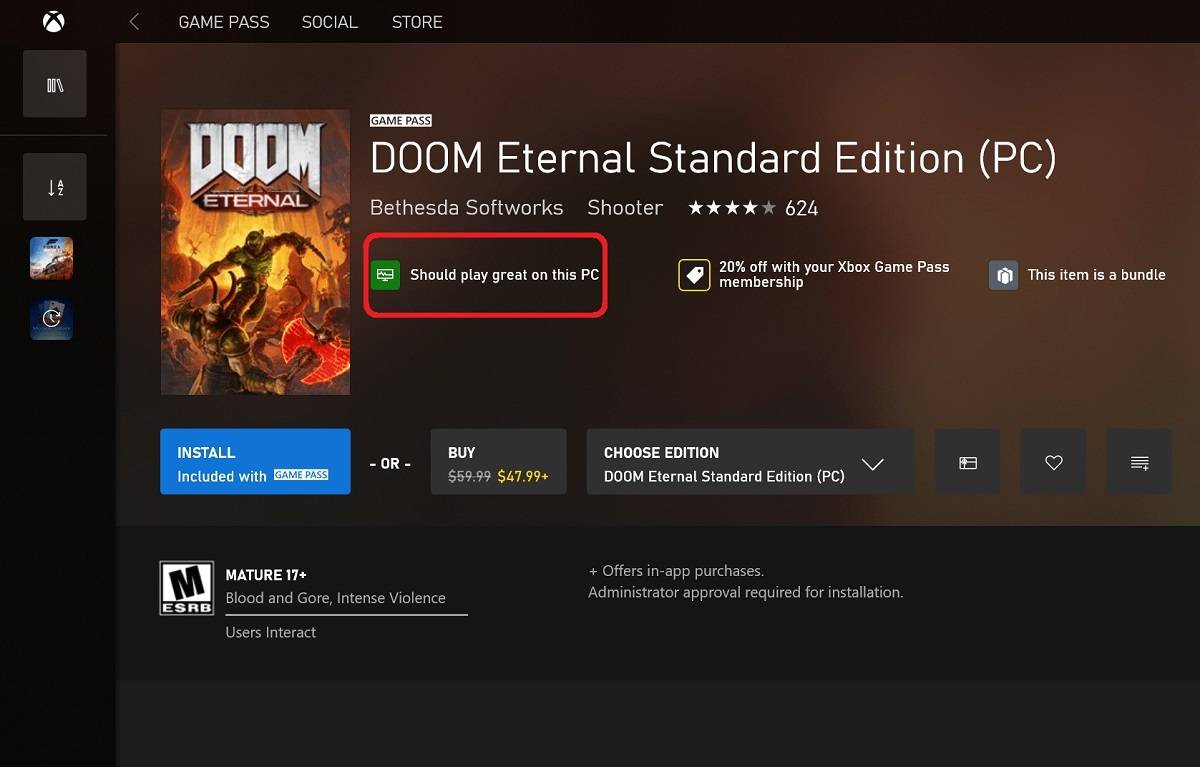Switch to the Social tab
Viewport: 1200px width, 767px height.
[329, 22]
